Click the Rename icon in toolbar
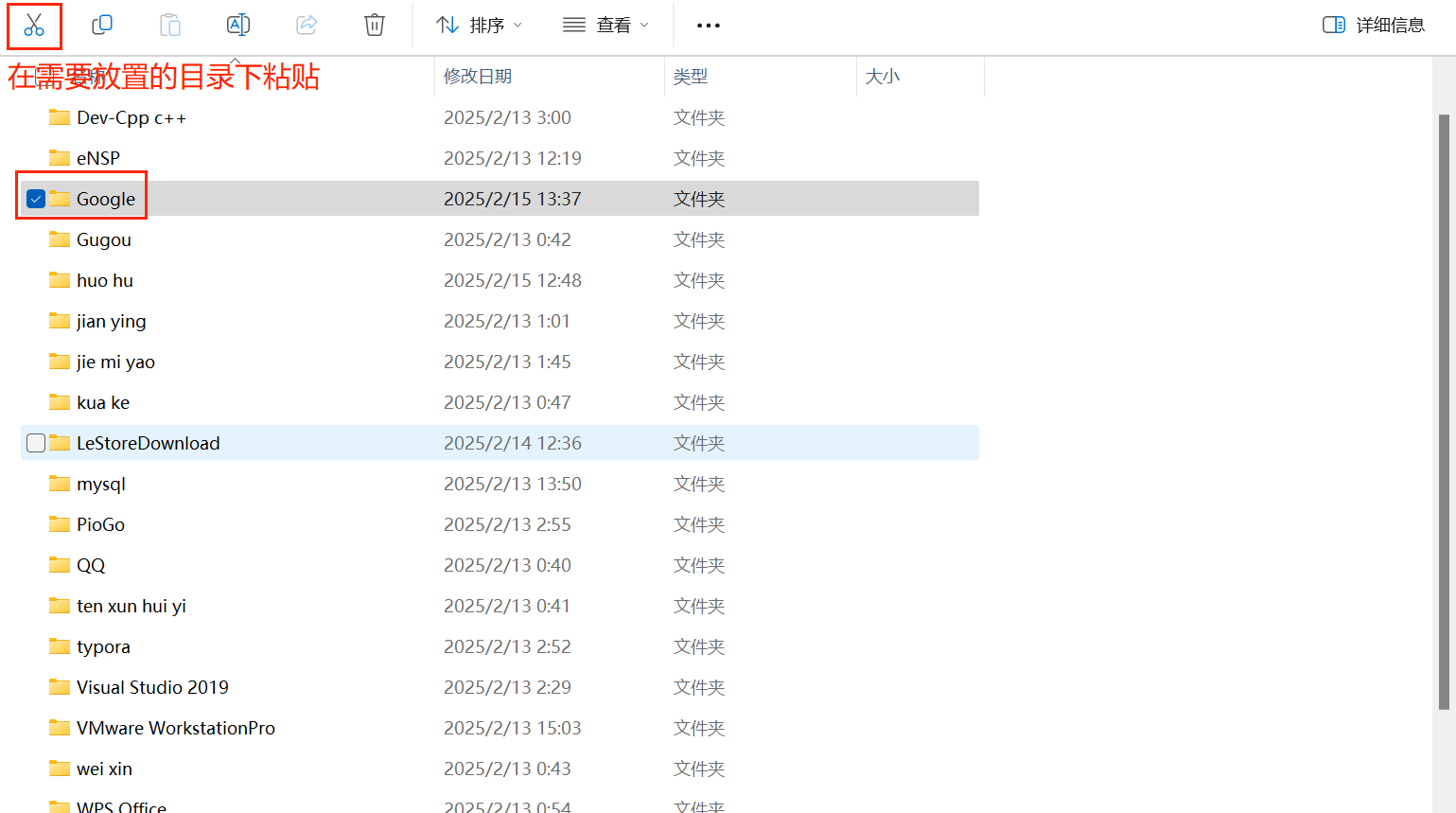Screen dimensions: 1456x813 coord(238,26)
